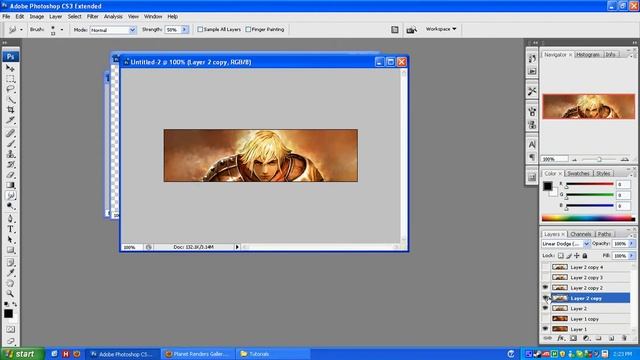Open the Character panel dock icon
Screen dimensions: 640x360
[x=532, y=144]
